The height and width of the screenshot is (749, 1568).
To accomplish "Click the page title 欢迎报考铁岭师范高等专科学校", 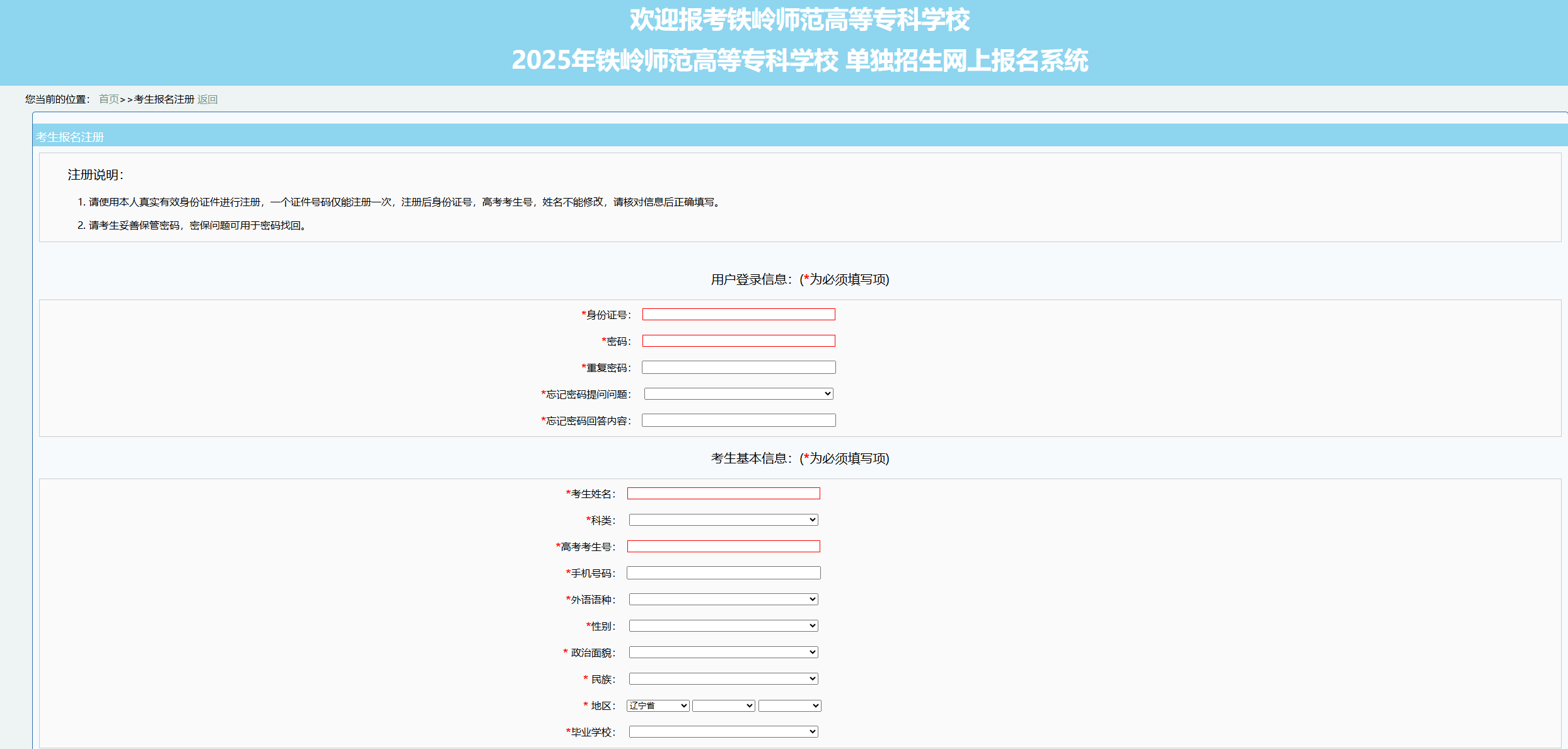I will (x=799, y=20).
